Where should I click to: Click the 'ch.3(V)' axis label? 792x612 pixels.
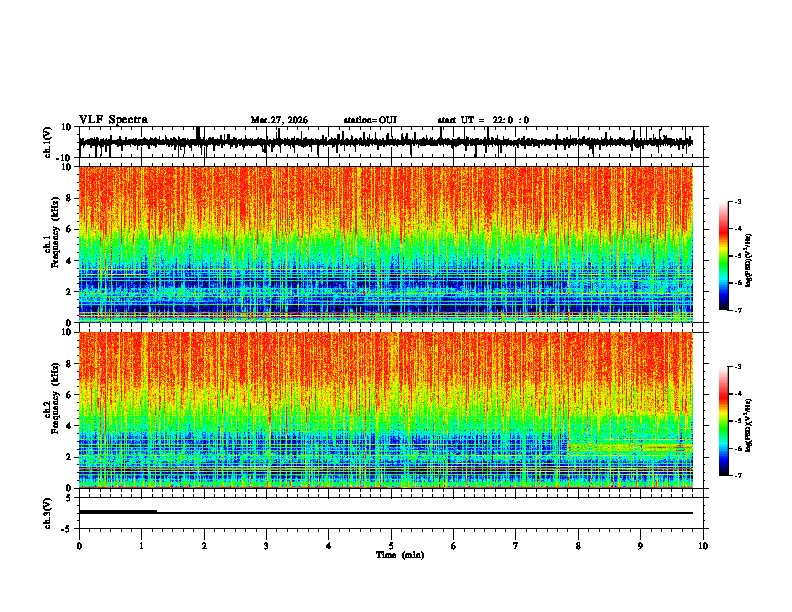tap(48, 514)
